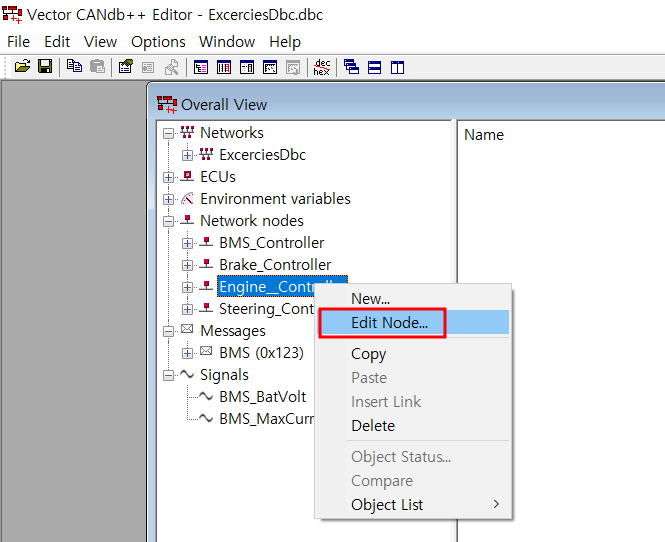Image resolution: width=665 pixels, height=542 pixels.
Task: Click the Networks tree node icon
Action: 187,132
